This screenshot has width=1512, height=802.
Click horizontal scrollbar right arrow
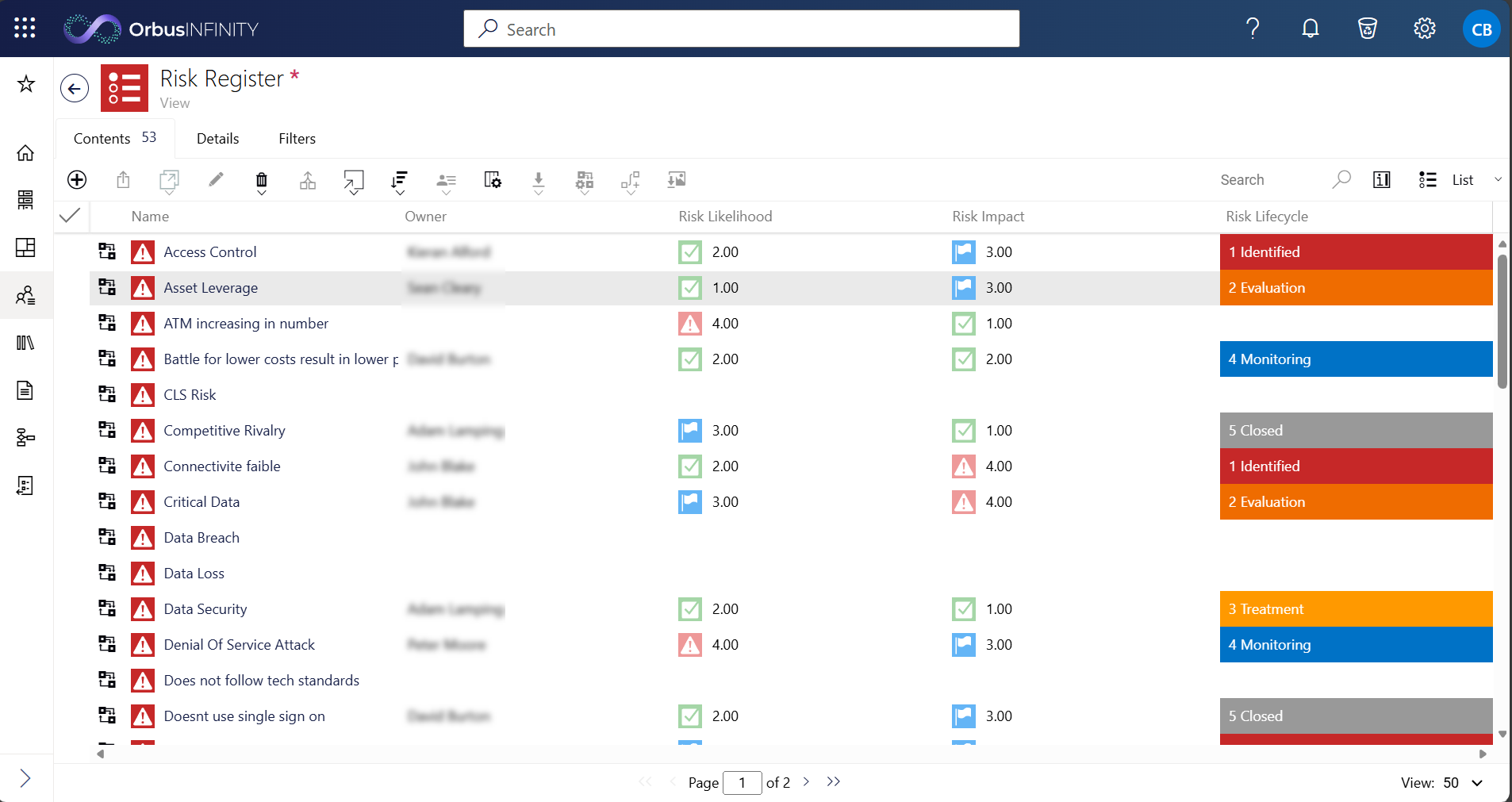point(1483,754)
